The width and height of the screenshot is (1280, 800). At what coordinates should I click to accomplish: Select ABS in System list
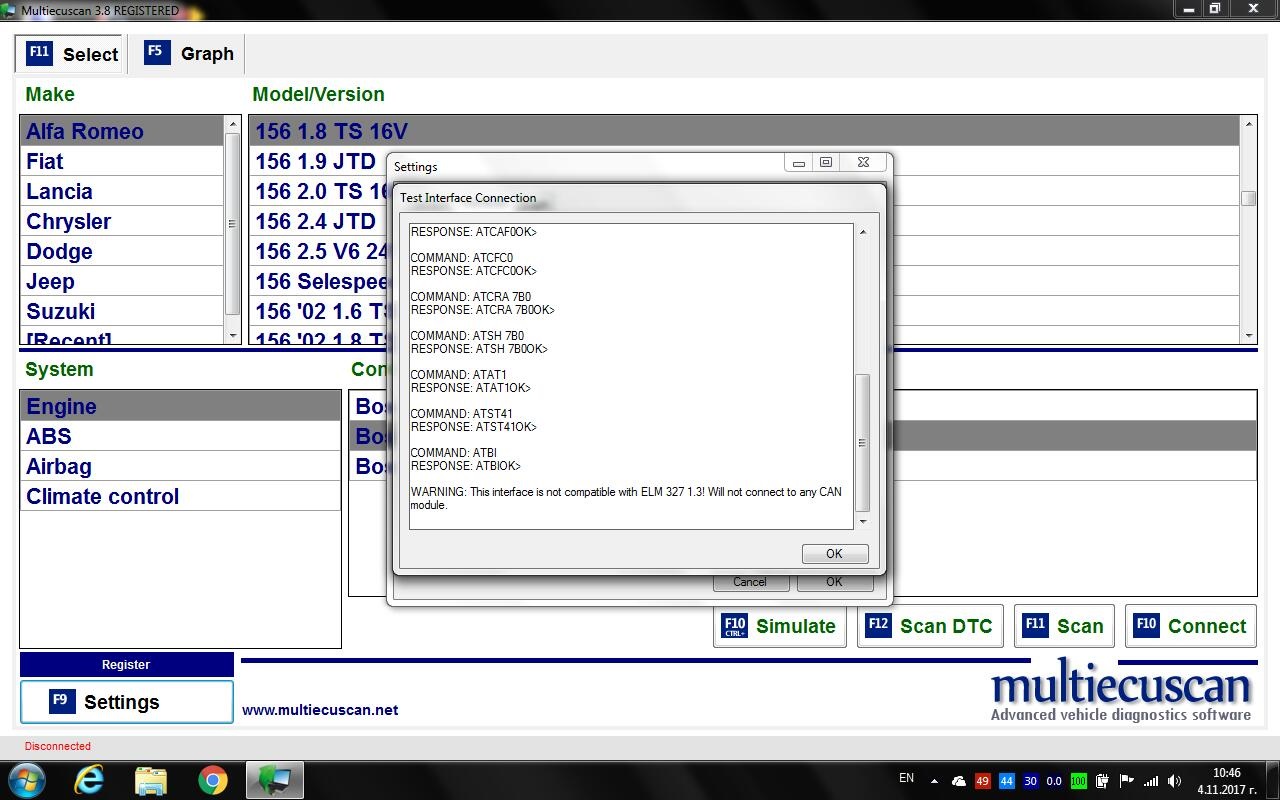[181, 436]
